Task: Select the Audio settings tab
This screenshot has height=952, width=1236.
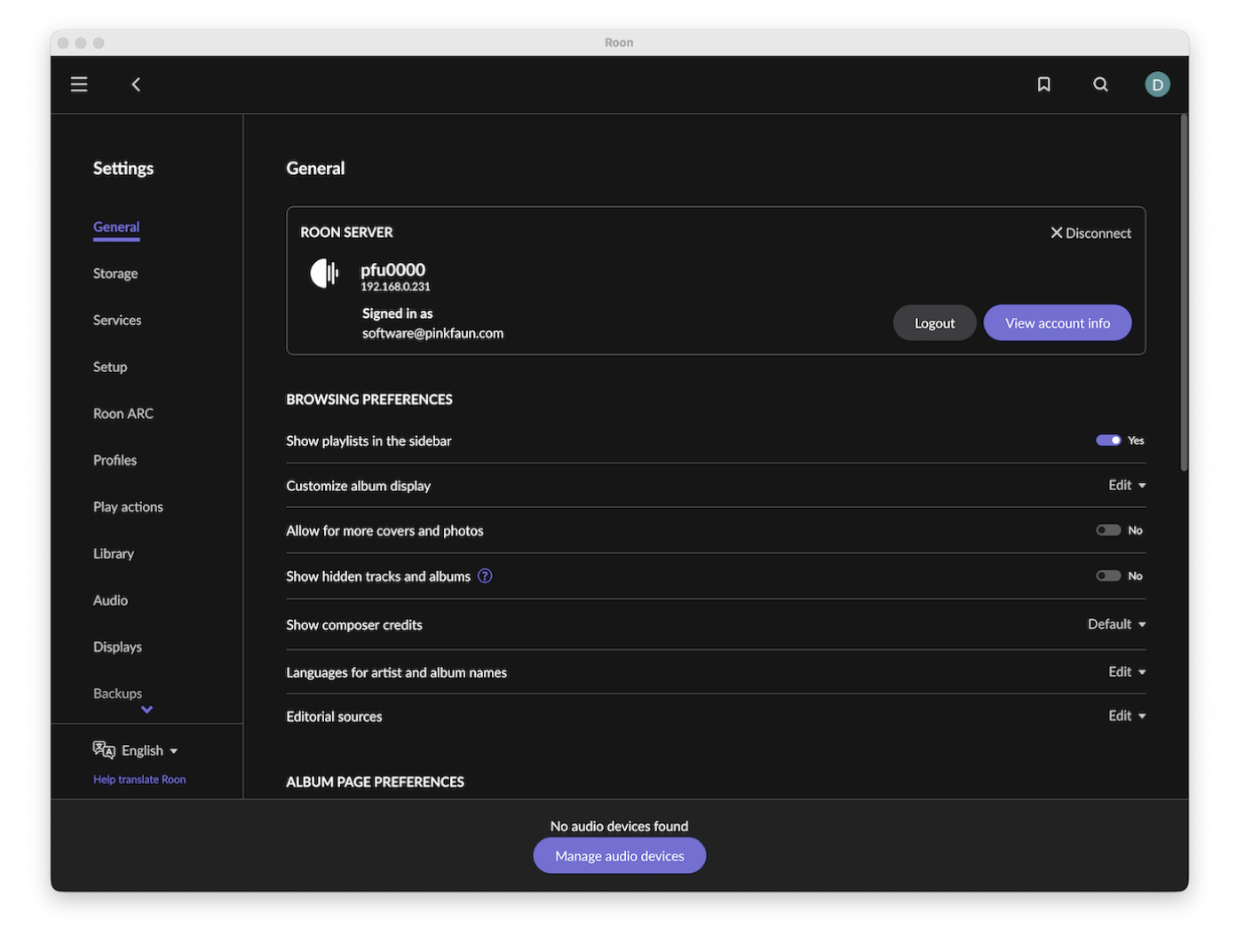Action: [x=110, y=600]
